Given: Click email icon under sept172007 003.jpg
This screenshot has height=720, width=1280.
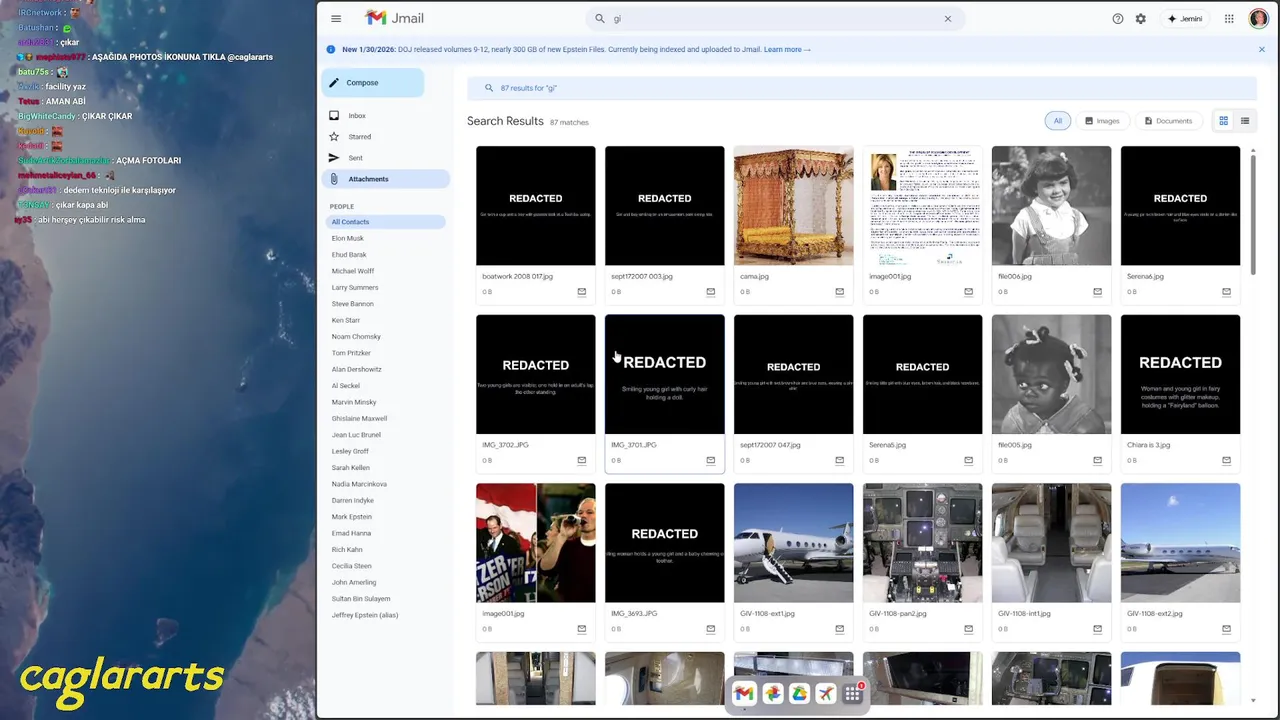Looking at the screenshot, I should 711,292.
